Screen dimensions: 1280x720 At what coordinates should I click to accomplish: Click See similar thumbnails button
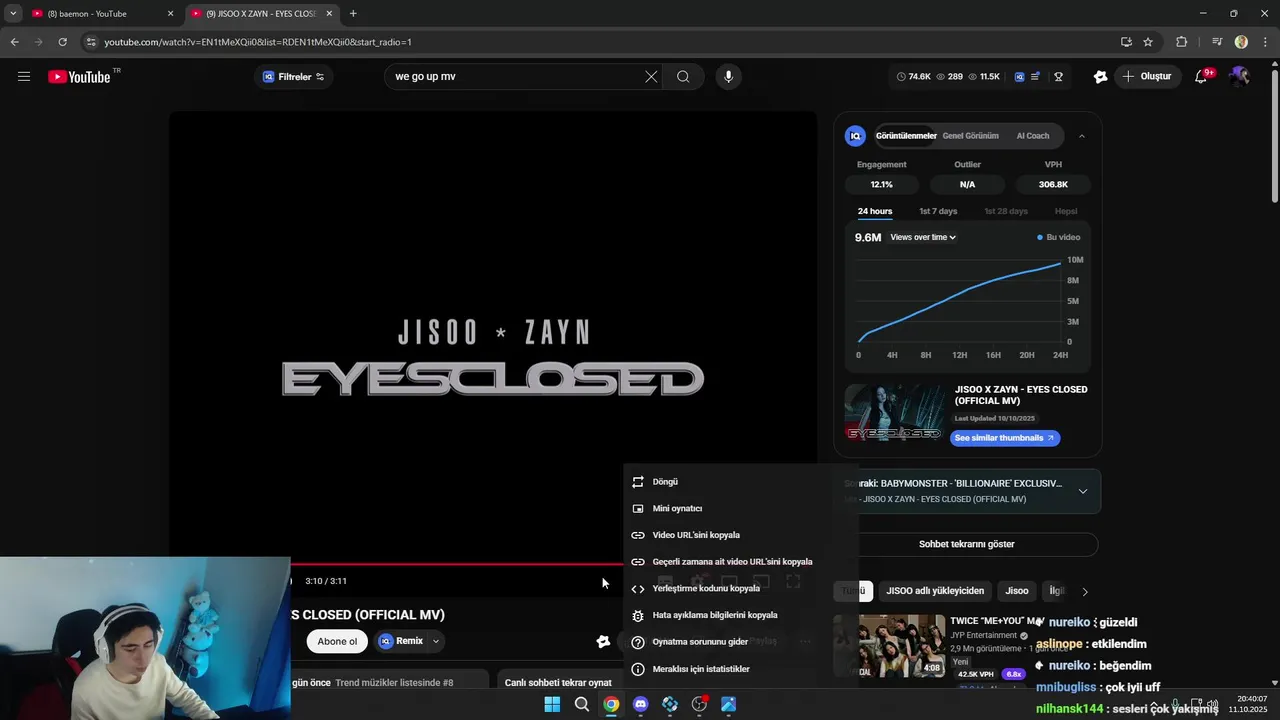(1004, 438)
